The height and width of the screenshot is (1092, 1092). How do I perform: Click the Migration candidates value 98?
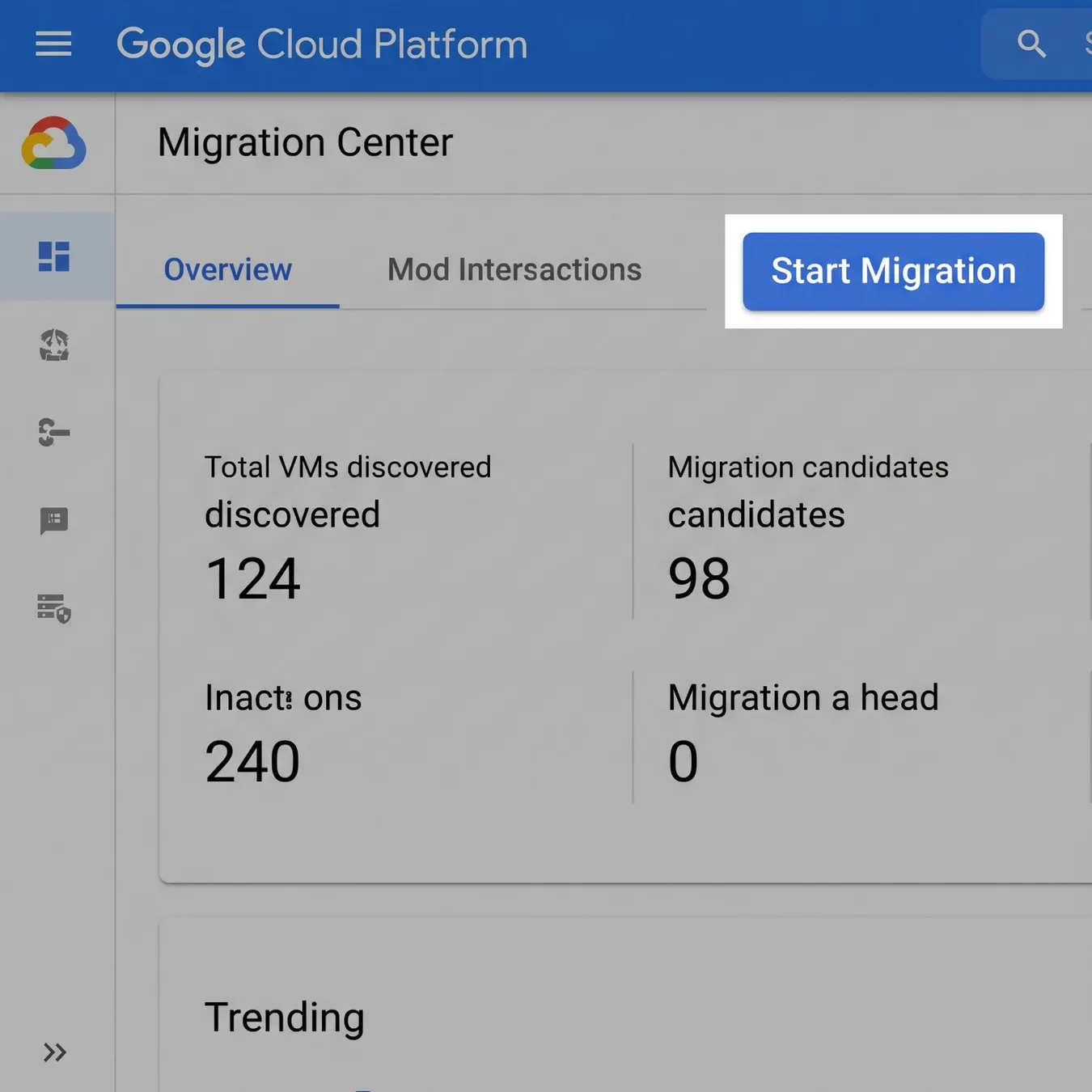[x=699, y=579]
